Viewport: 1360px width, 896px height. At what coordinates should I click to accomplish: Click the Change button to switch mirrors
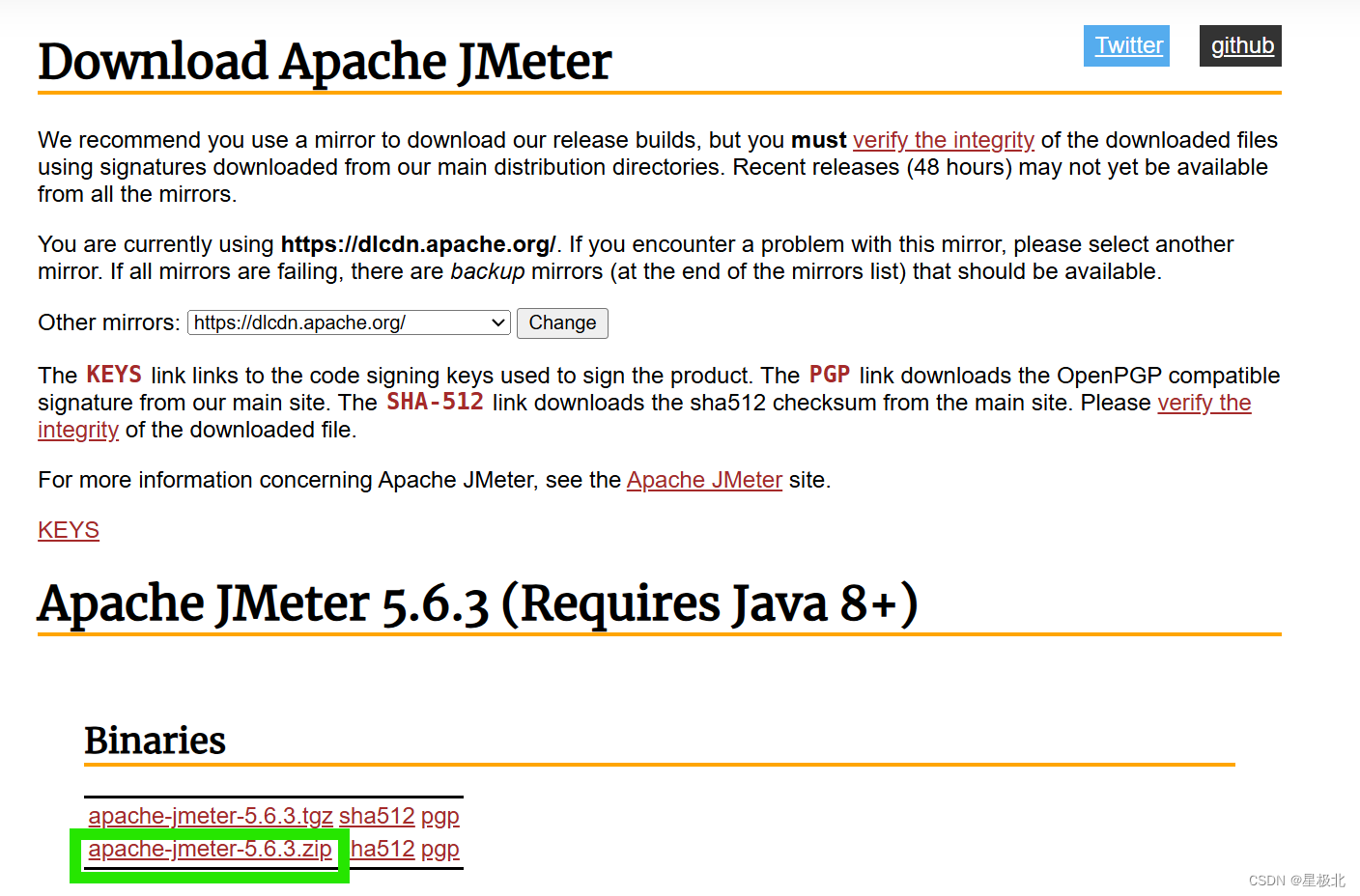pyautogui.click(x=562, y=322)
